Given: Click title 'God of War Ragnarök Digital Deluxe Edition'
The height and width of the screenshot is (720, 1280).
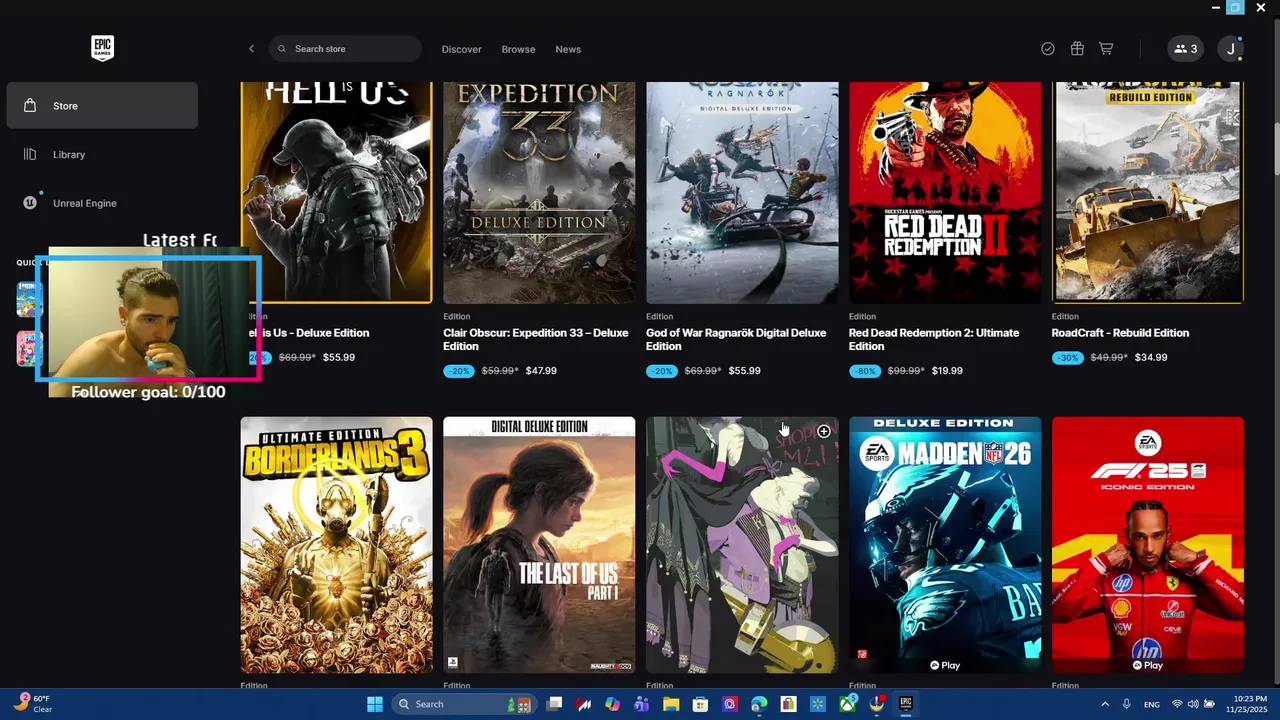Looking at the screenshot, I should point(736,339).
